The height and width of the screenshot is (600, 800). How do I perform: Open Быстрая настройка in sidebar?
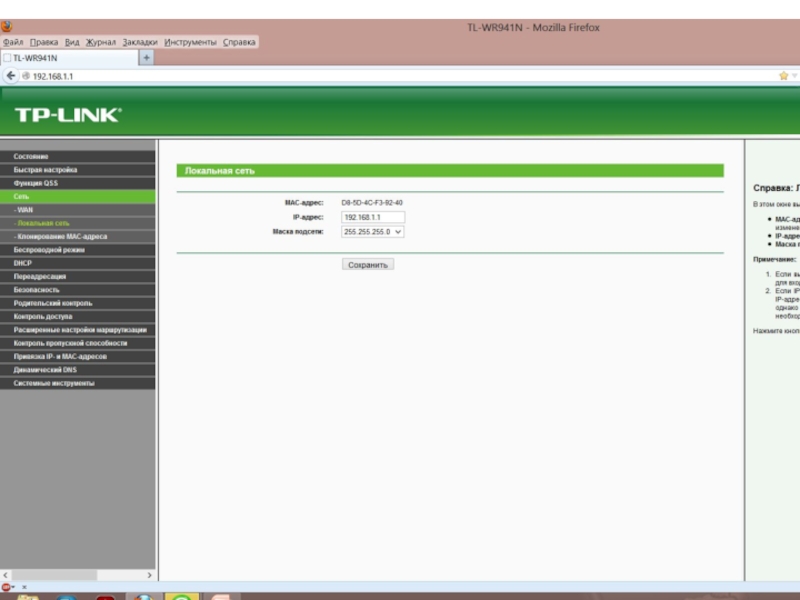[78, 169]
